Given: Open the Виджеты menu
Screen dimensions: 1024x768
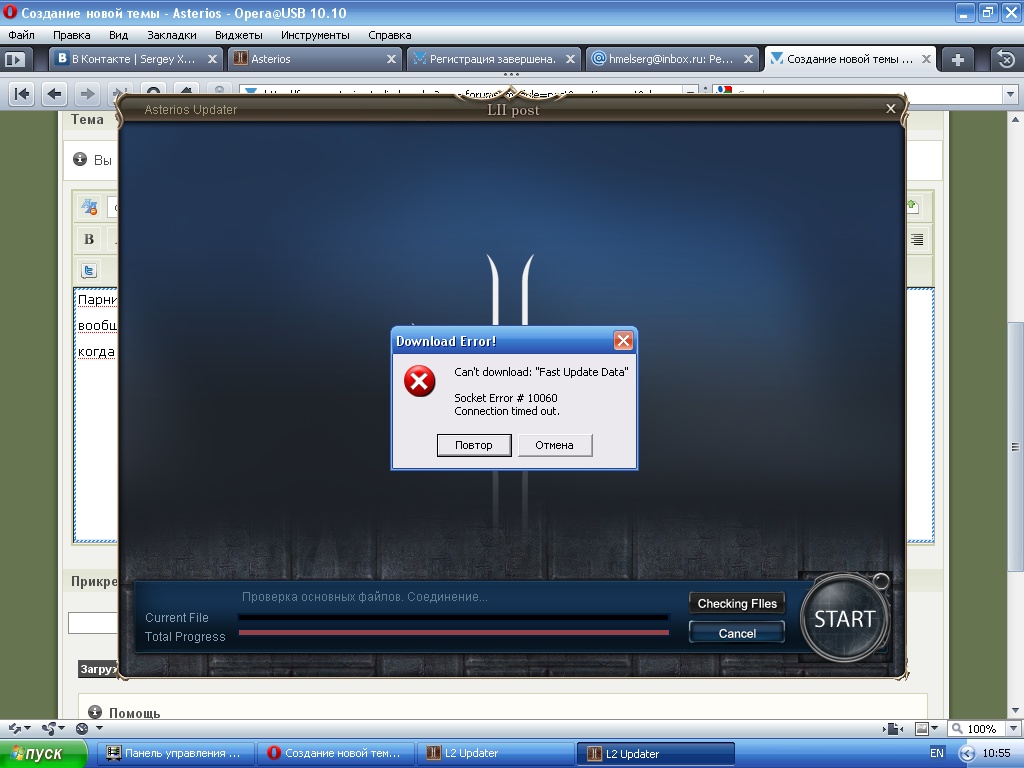Looking at the screenshot, I should (238, 35).
